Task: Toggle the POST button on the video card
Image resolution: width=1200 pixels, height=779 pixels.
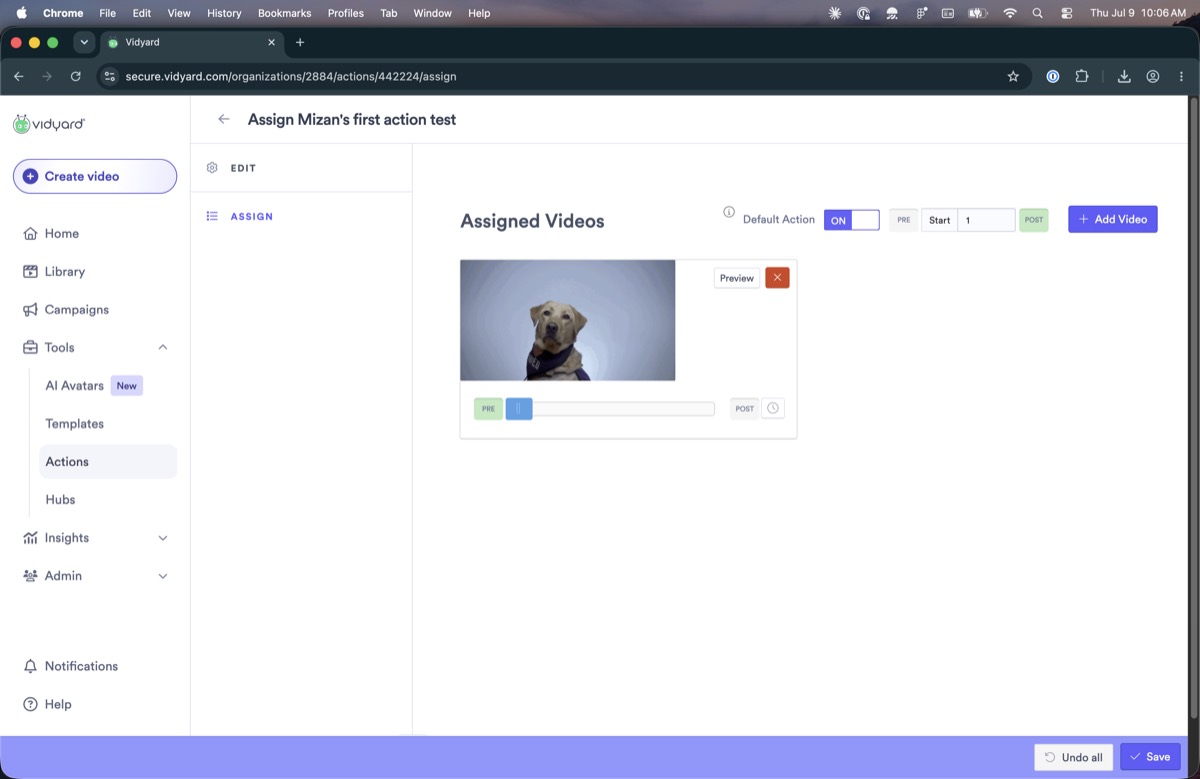Action: tap(744, 409)
